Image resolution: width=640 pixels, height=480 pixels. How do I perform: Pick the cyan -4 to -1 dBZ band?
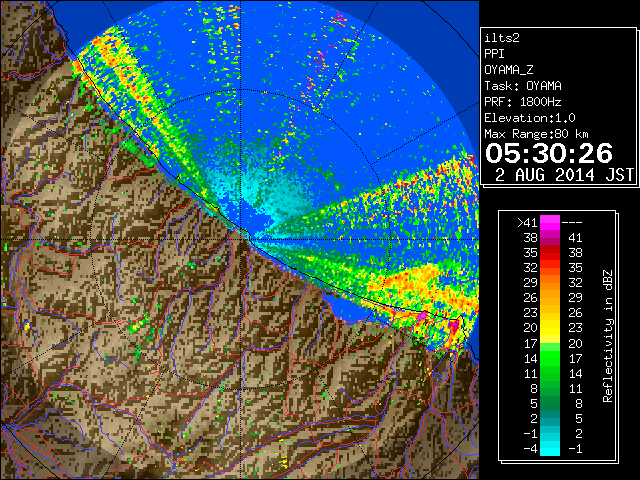550,449
